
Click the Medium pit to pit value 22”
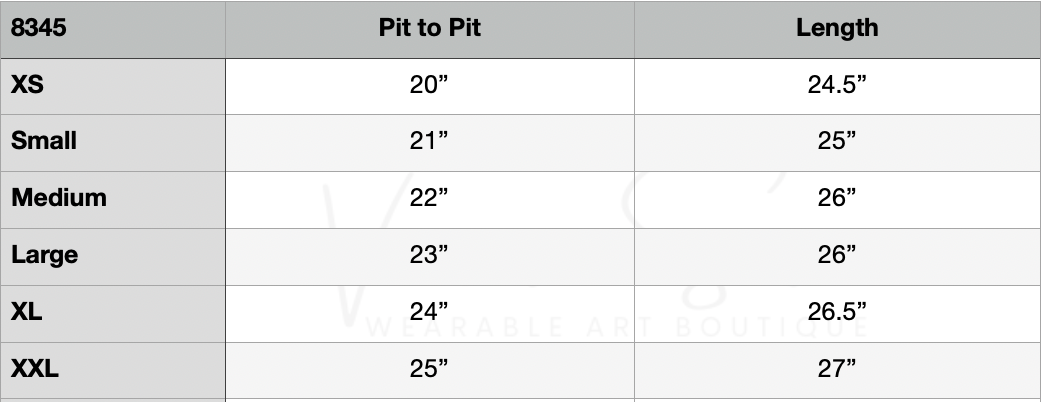(x=429, y=198)
